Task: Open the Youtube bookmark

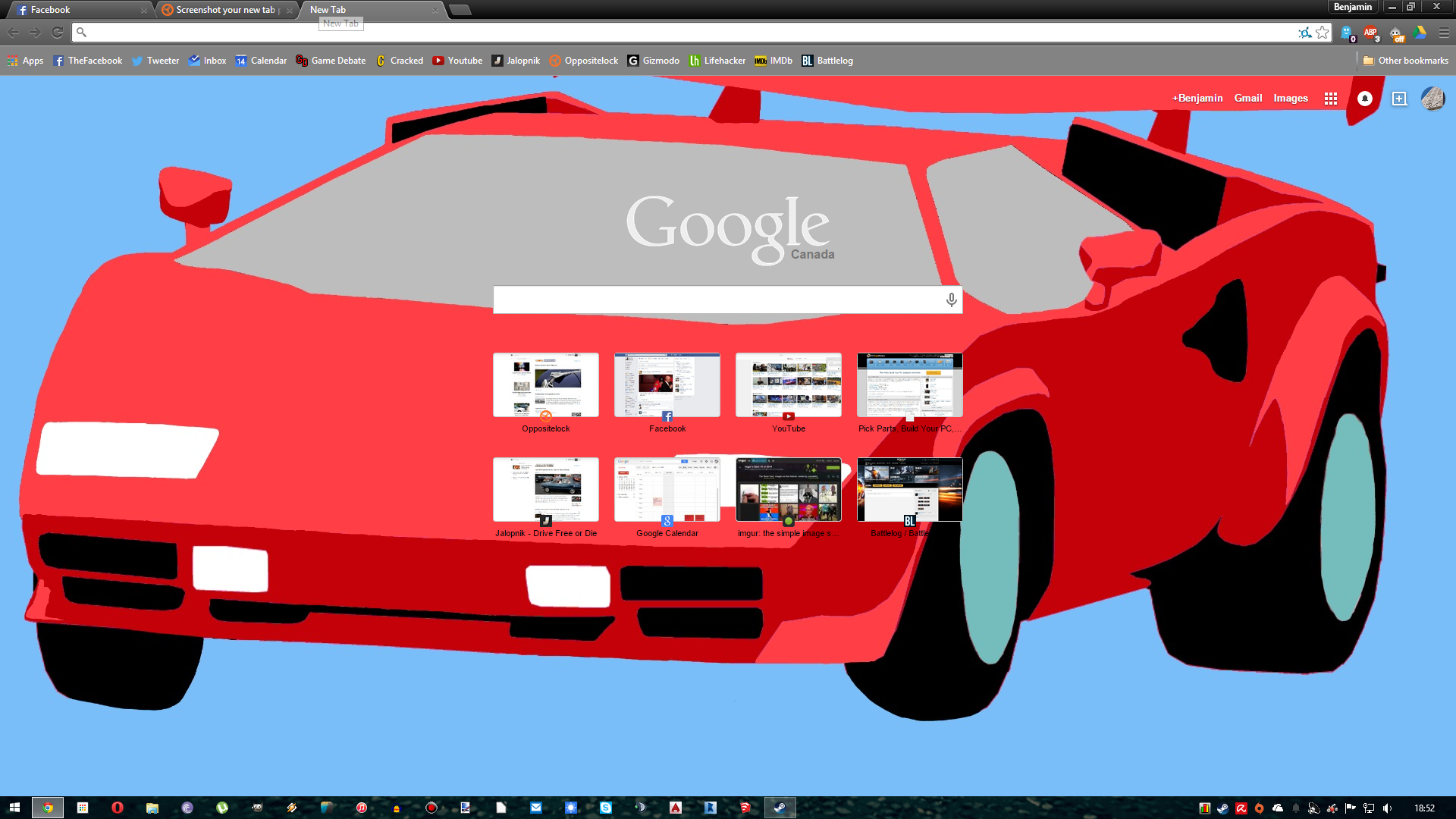Action: pos(457,61)
